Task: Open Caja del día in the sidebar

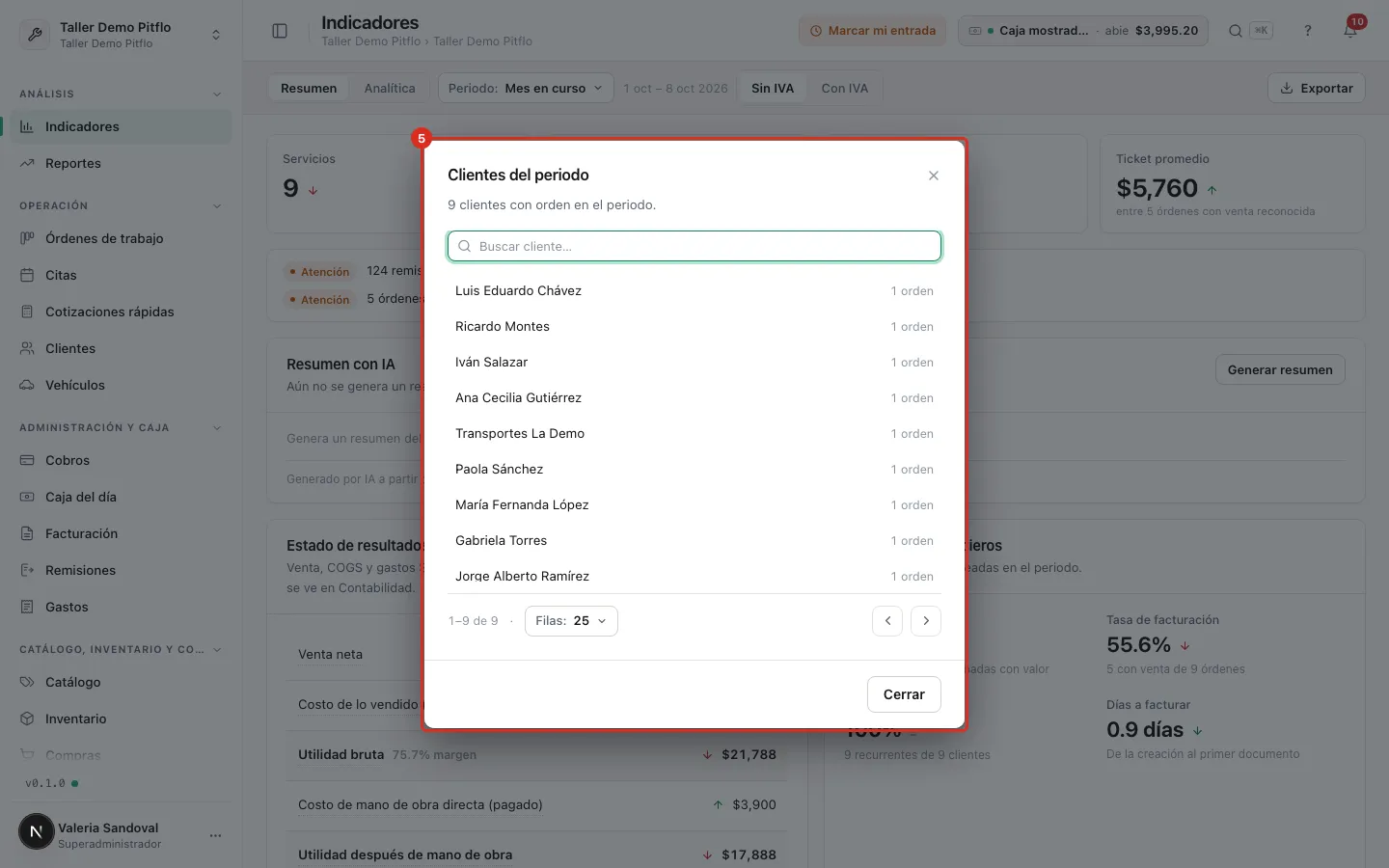Action: (122, 497)
